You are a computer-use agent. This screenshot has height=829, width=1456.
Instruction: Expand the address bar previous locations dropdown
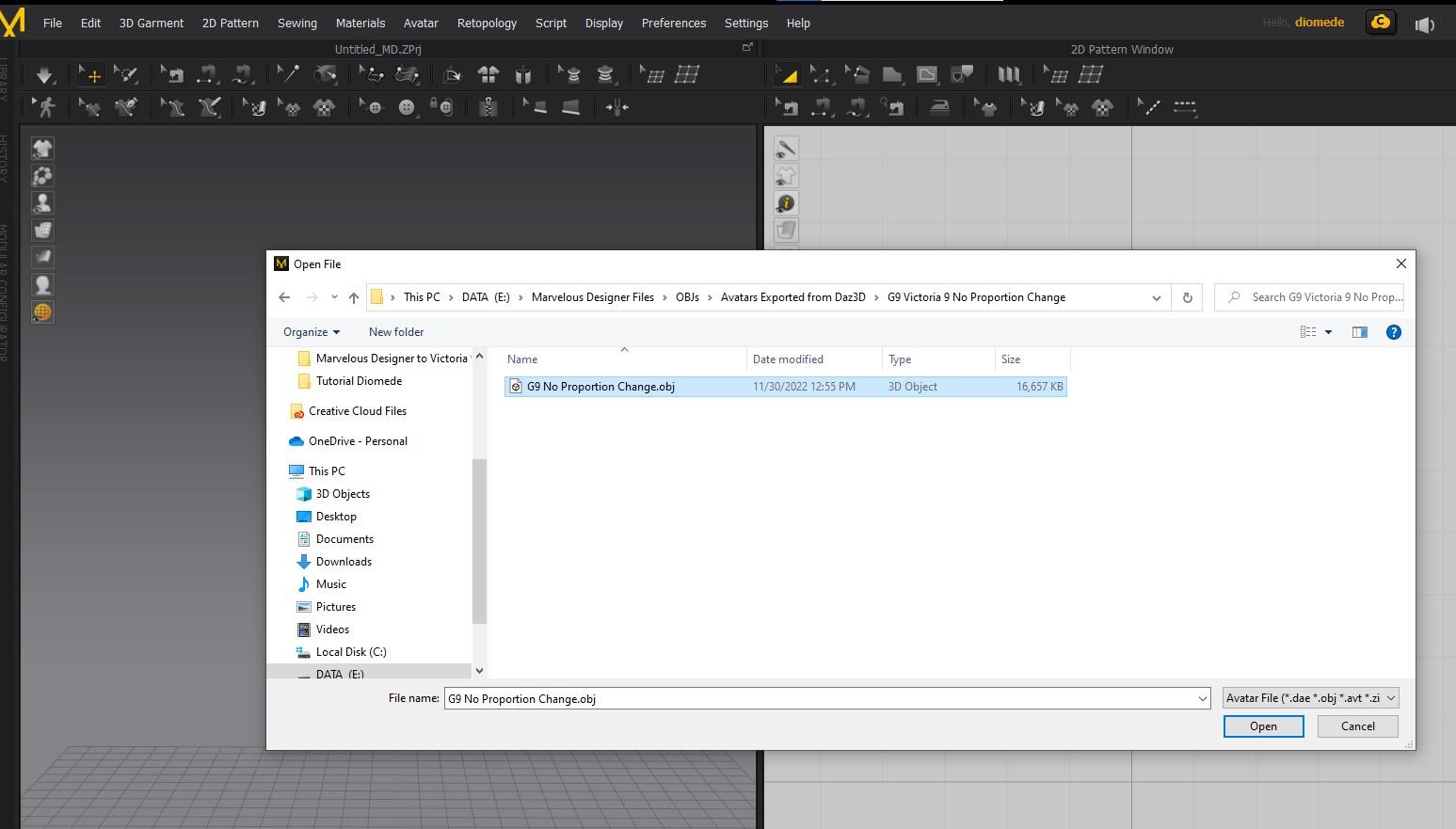1156,297
